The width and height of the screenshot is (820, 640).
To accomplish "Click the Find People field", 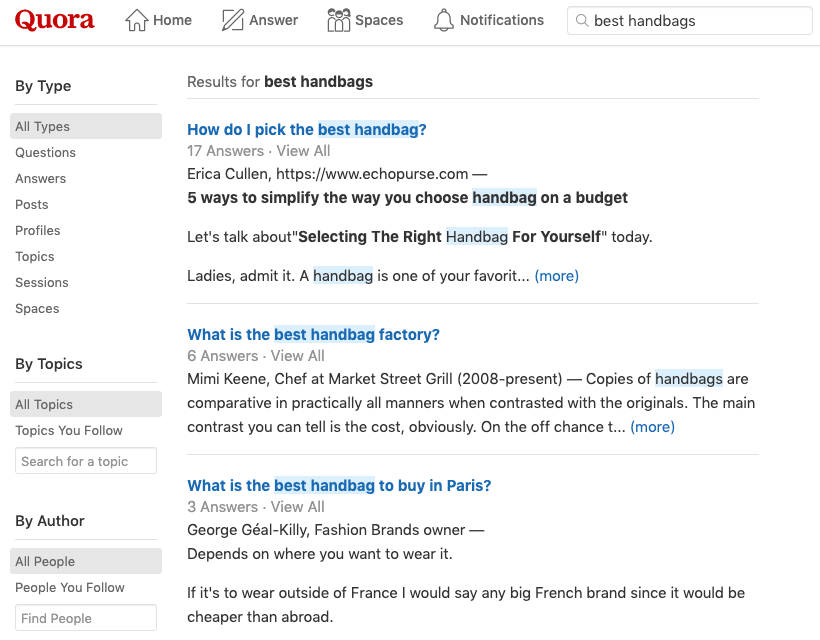I will (x=86, y=618).
